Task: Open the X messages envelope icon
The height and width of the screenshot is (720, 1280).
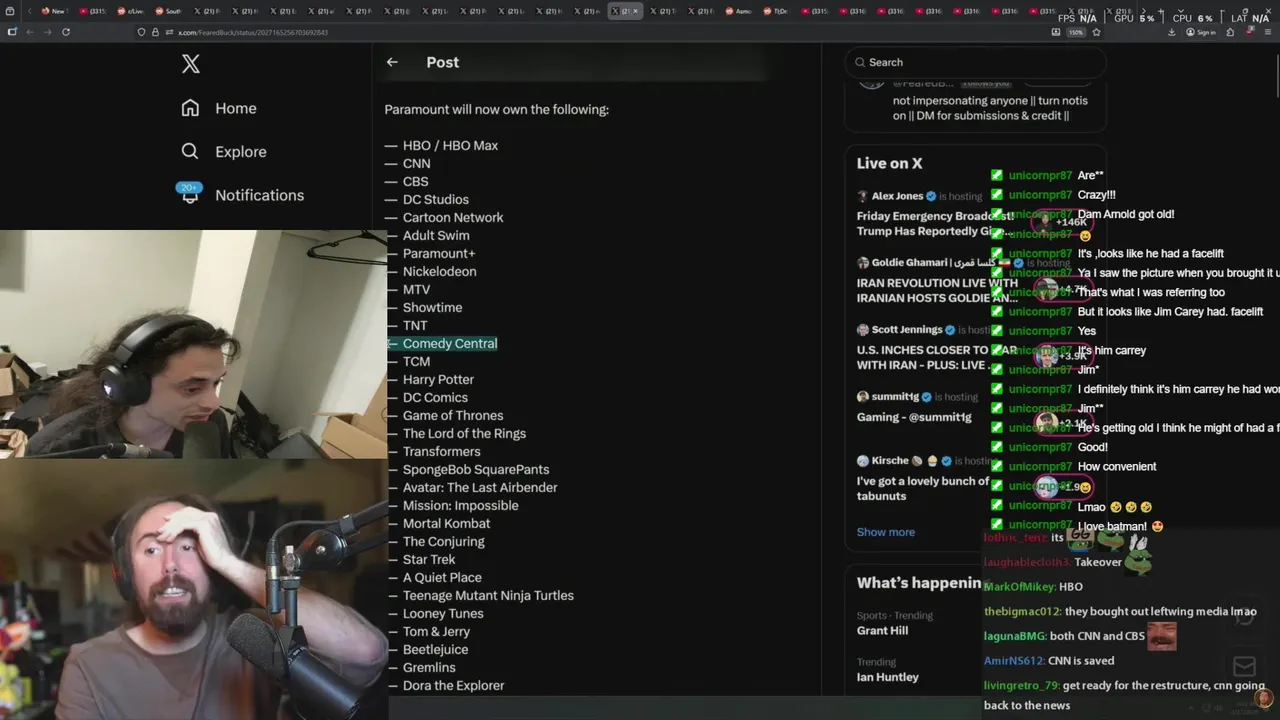Action: 1244,666
